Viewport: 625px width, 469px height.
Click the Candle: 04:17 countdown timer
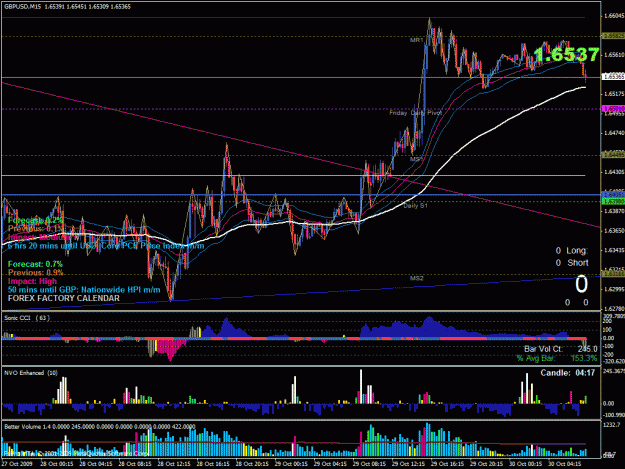pyautogui.click(x=568, y=373)
